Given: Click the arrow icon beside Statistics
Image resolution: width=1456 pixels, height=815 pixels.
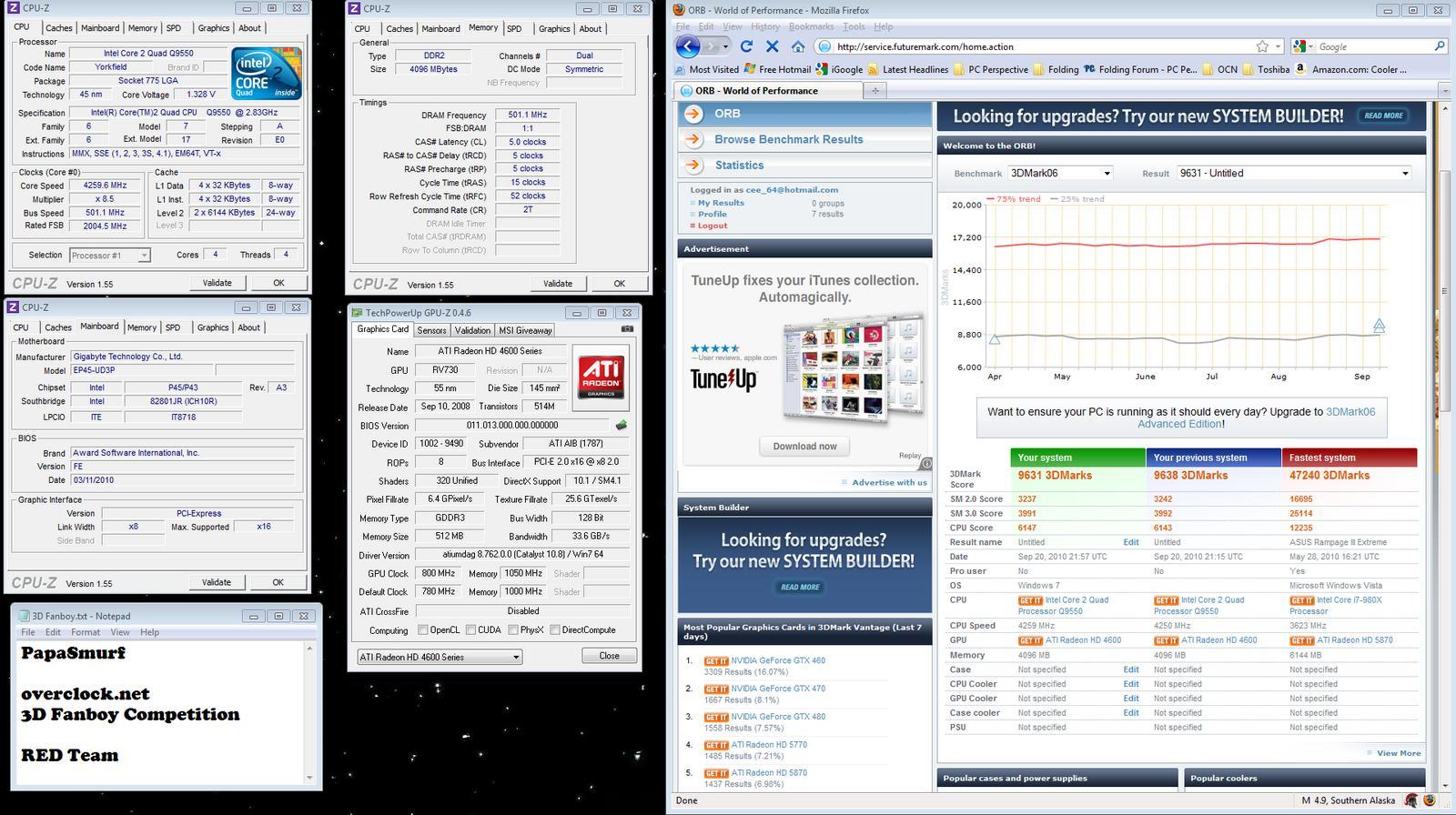Looking at the screenshot, I should click(693, 165).
